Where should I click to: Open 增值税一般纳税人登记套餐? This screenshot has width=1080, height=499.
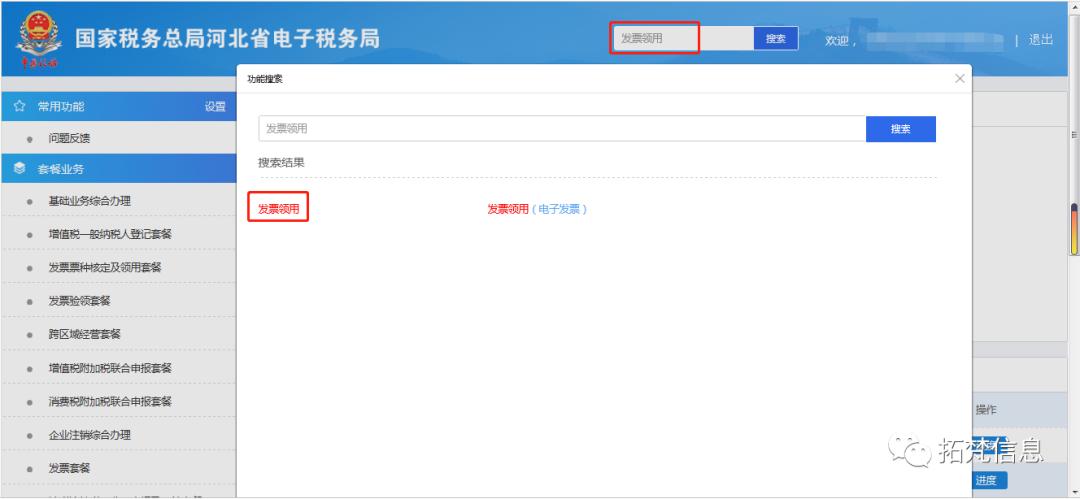(x=110, y=234)
